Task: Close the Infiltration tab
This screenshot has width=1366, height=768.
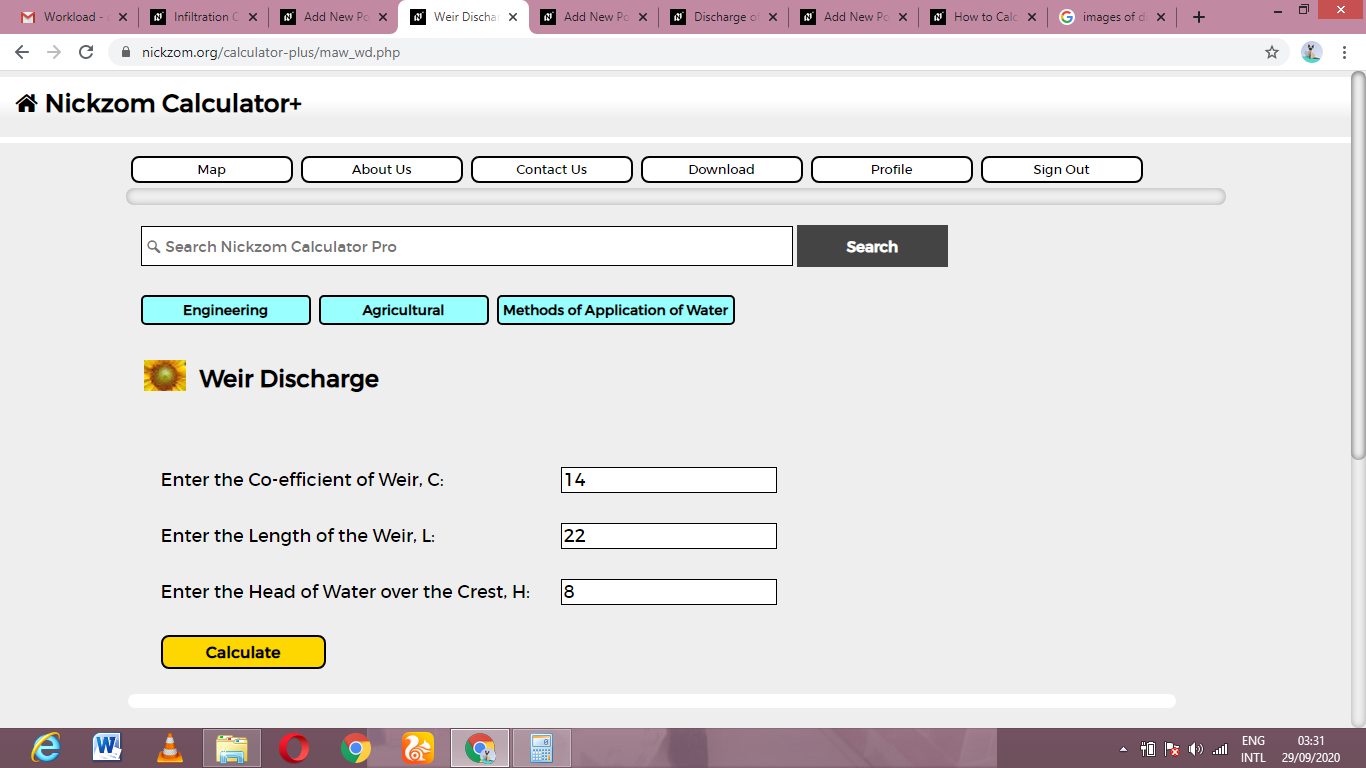Action: pos(253,17)
